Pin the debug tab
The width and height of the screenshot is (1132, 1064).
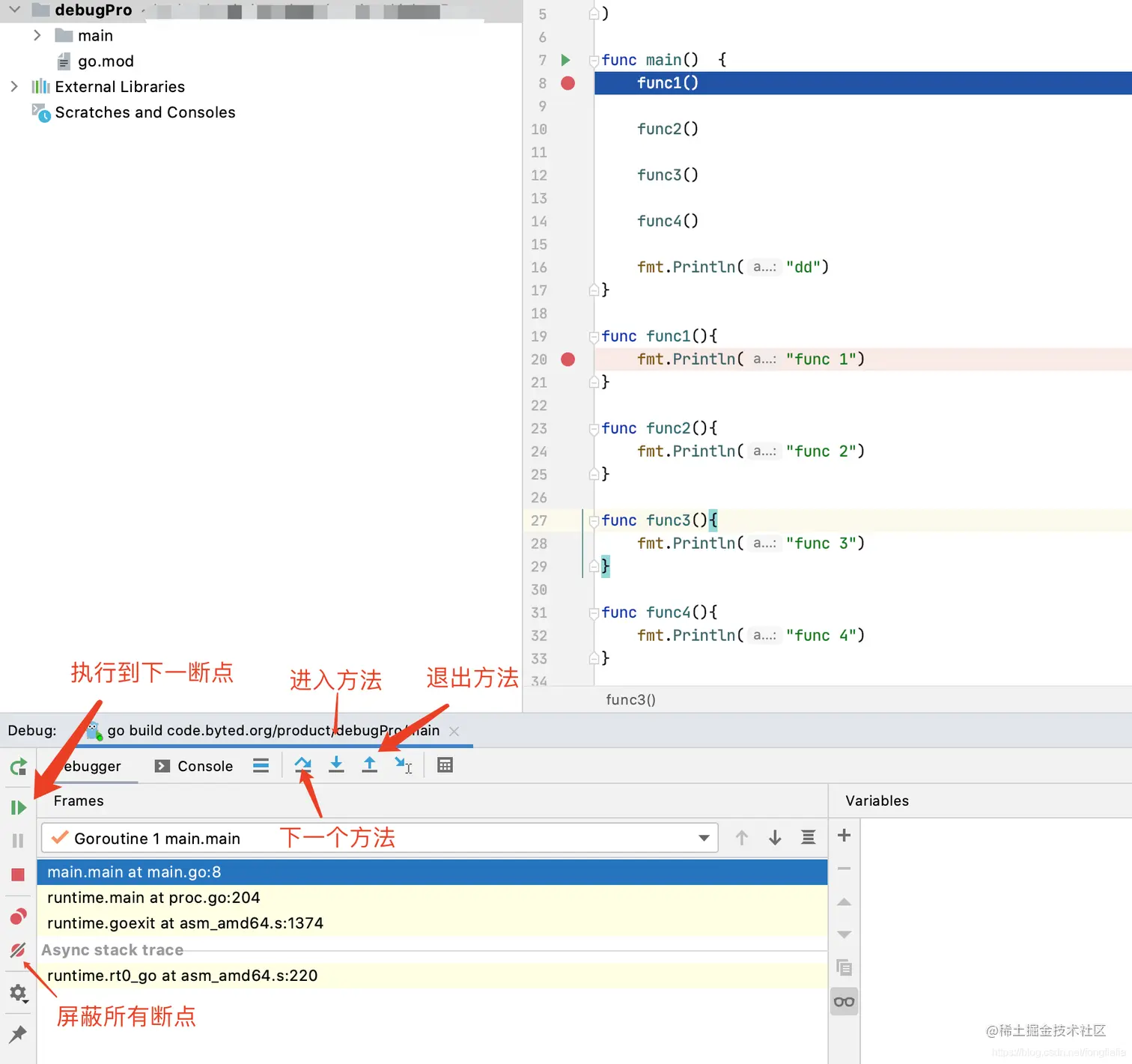tap(18, 1034)
